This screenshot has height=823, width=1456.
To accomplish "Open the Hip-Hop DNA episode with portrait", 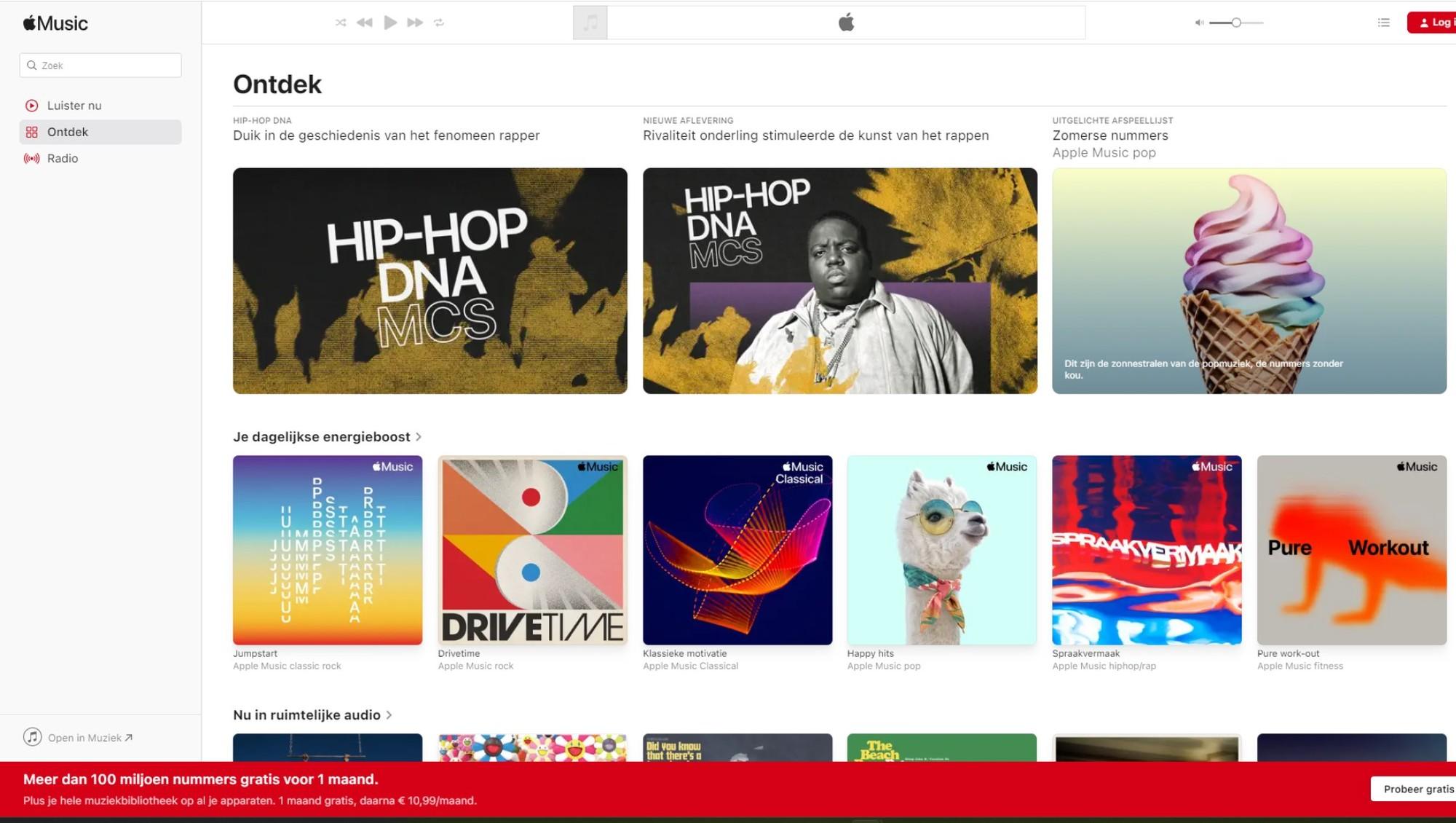I will pos(840,280).
